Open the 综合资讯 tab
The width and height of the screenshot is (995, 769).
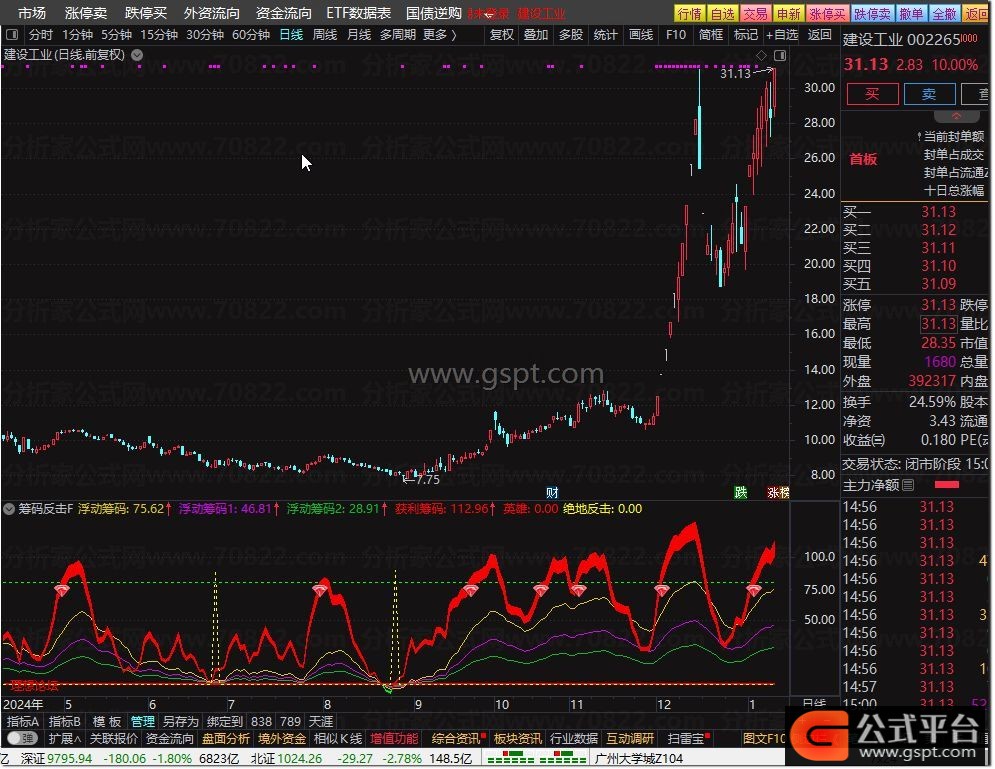click(x=457, y=739)
